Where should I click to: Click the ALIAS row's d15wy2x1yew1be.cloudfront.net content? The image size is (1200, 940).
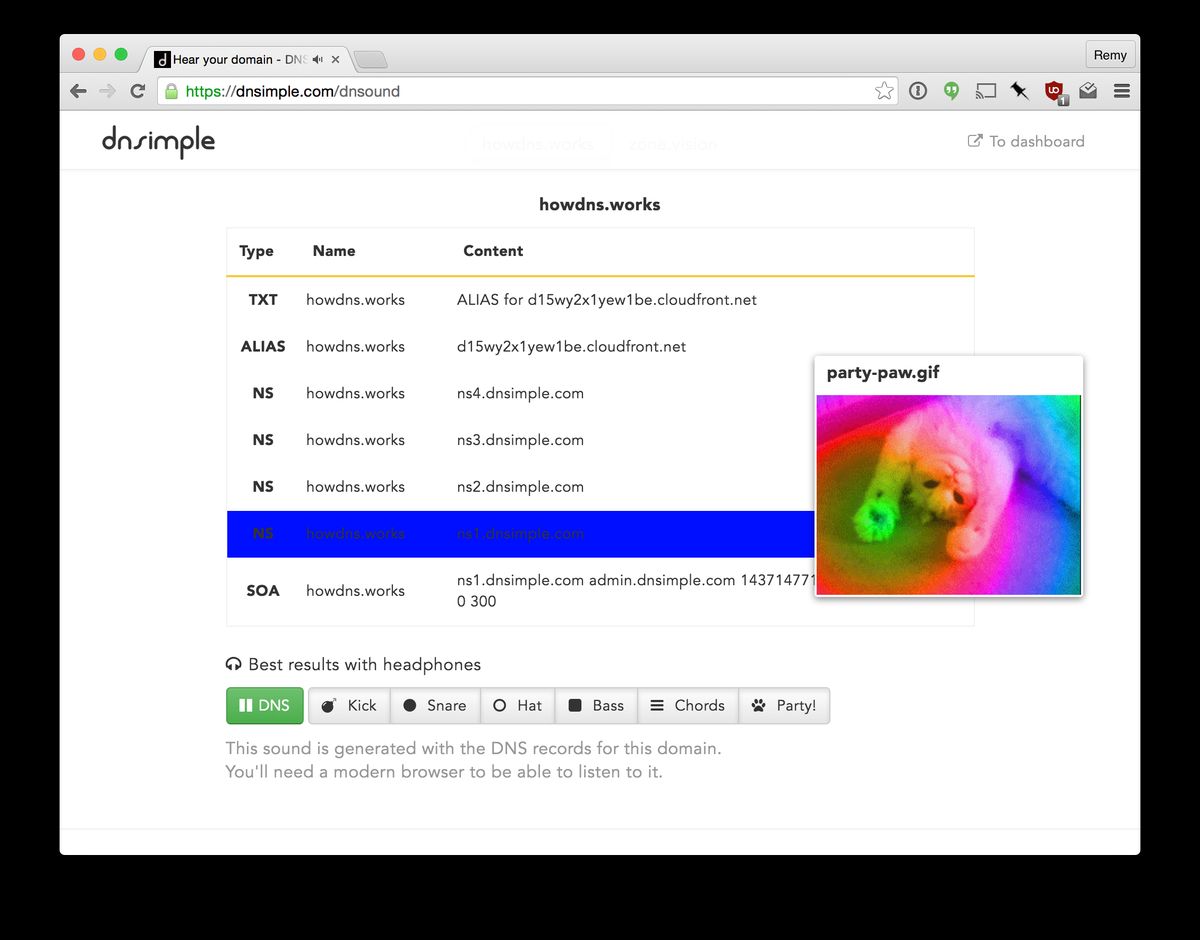571,346
